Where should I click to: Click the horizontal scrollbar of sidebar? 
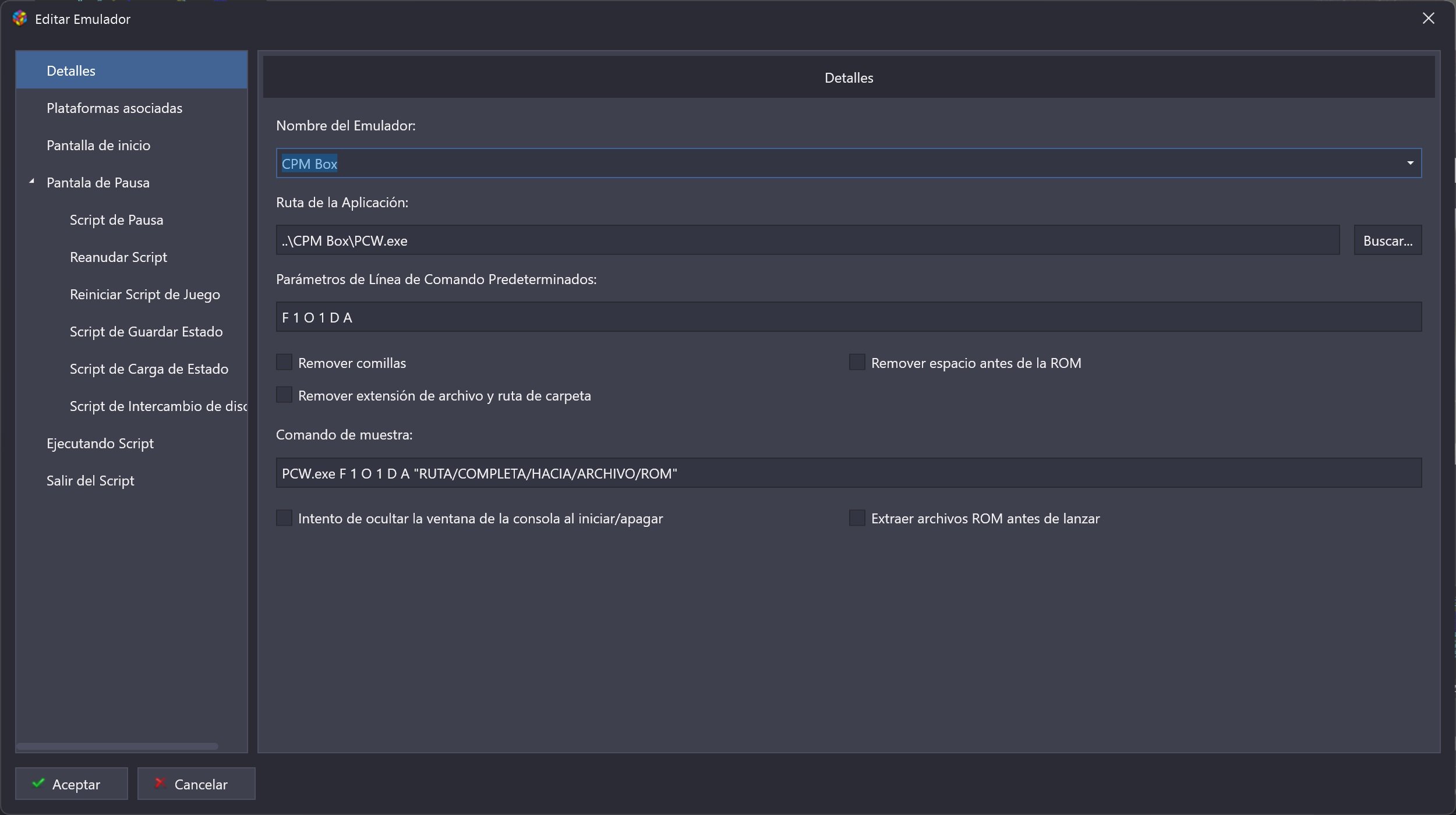[x=118, y=746]
